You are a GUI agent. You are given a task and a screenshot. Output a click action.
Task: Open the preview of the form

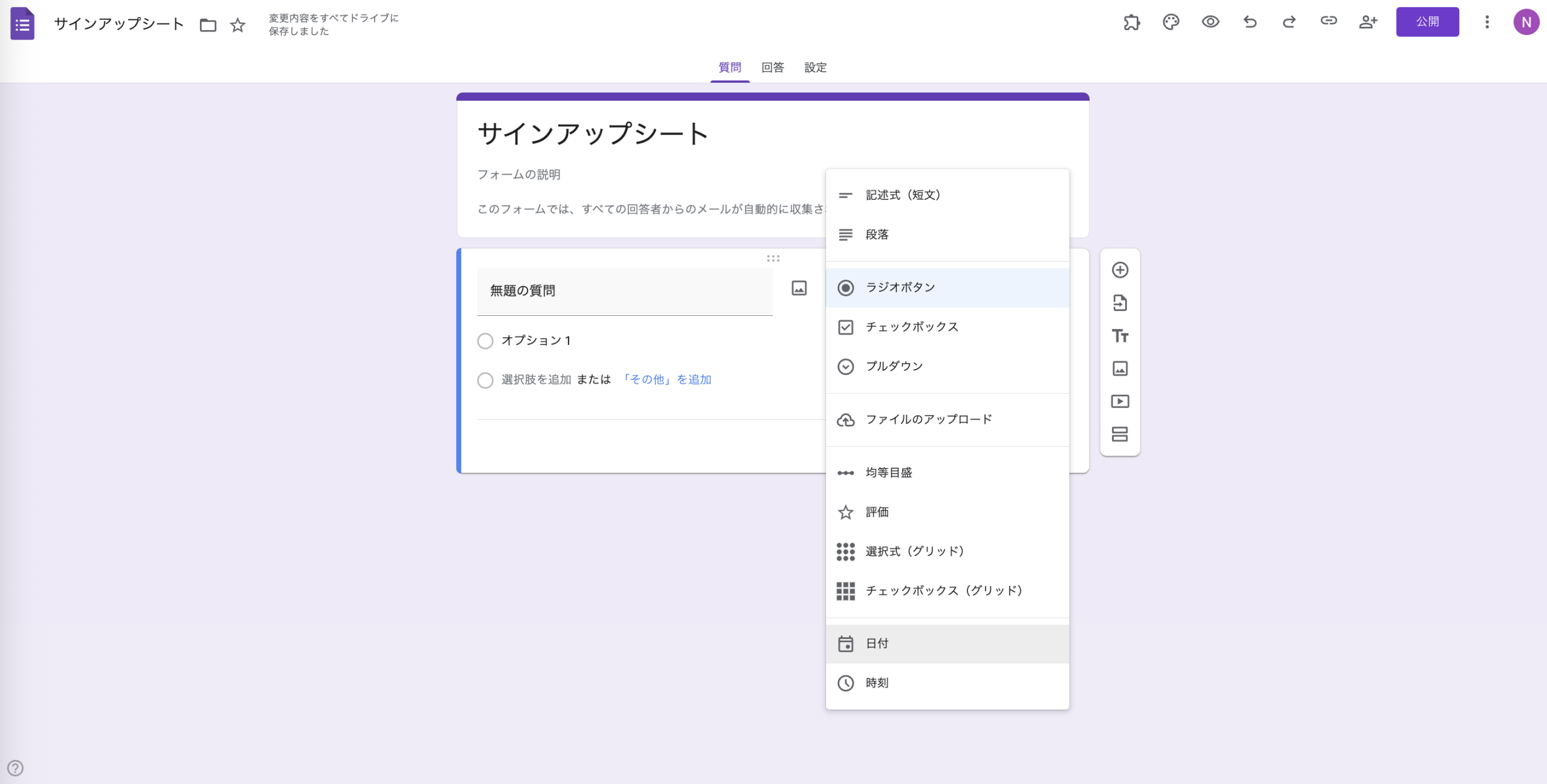(1210, 22)
